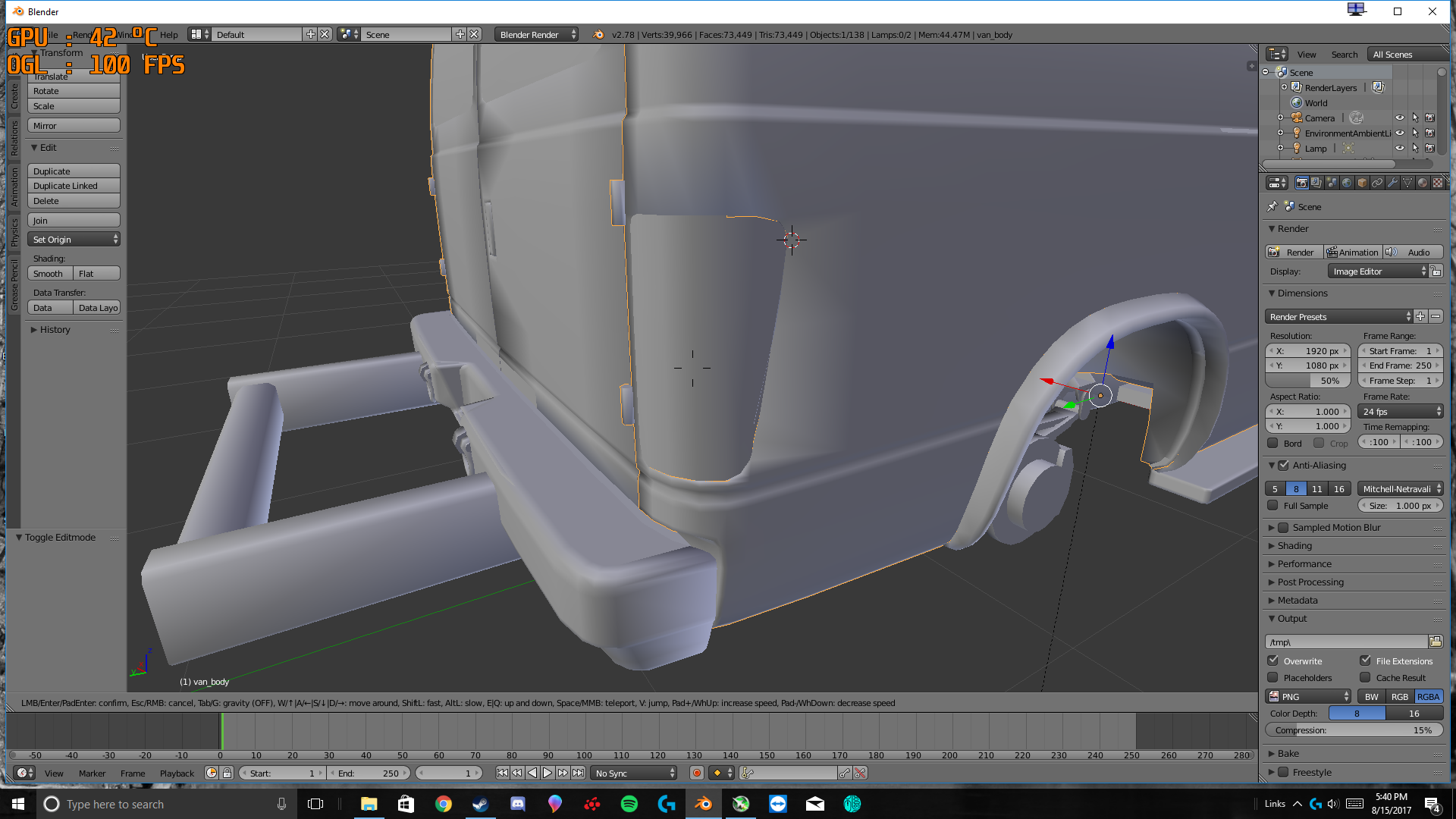This screenshot has width=1456, height=819.
Task: Open Discord from the taskbar
Action: [517, 804]
